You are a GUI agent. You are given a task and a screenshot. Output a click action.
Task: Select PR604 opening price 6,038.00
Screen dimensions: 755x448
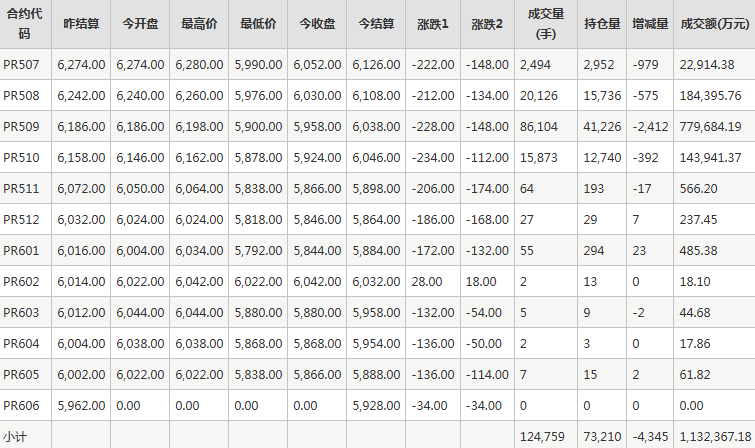coord(140,343)
